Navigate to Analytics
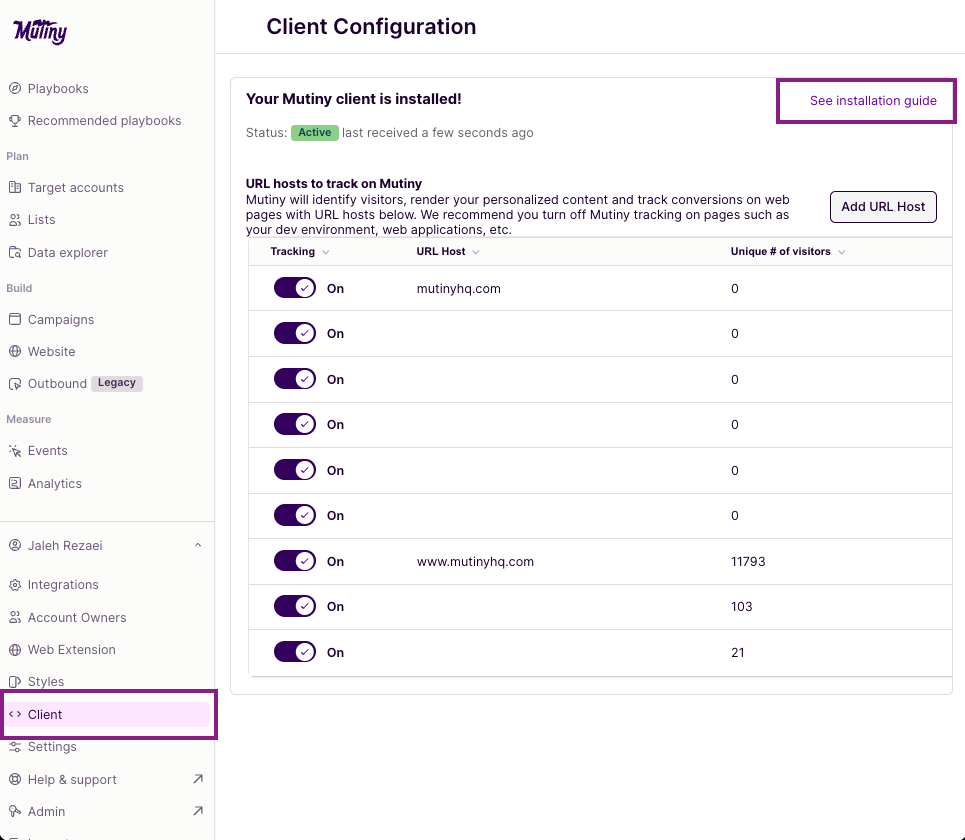Screen dimensions: 965x840 tap(55, 484)
